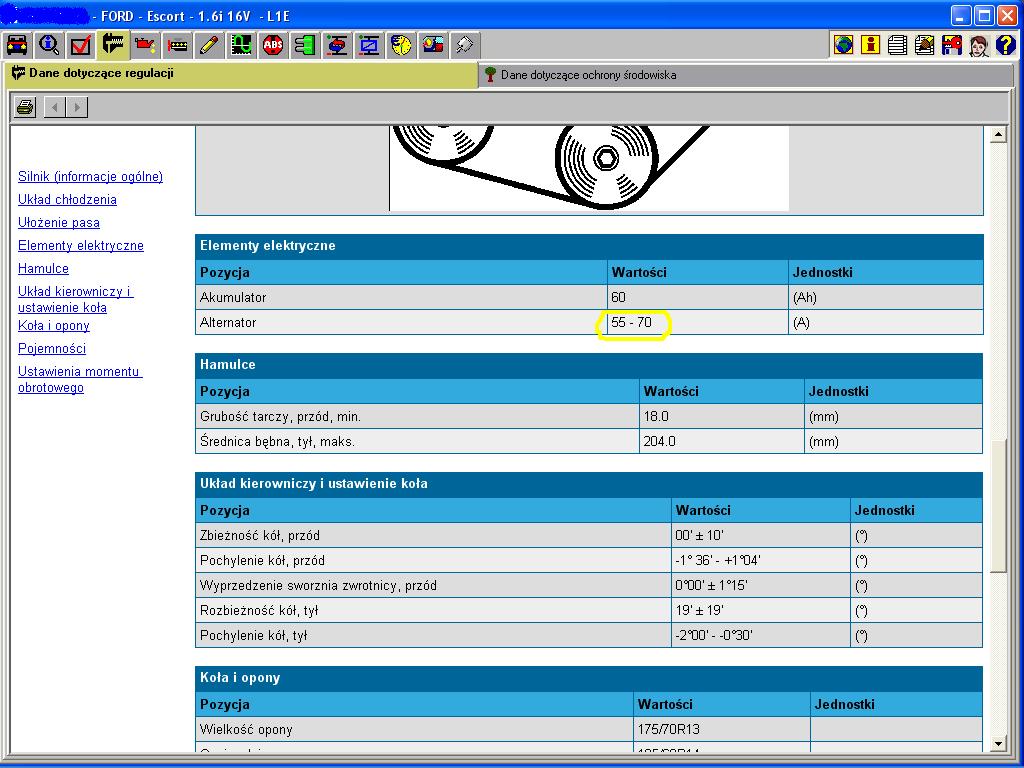Click the checkmark box icon in toolbar
The height and width of the screenshot is (768, 1024).
81,45
